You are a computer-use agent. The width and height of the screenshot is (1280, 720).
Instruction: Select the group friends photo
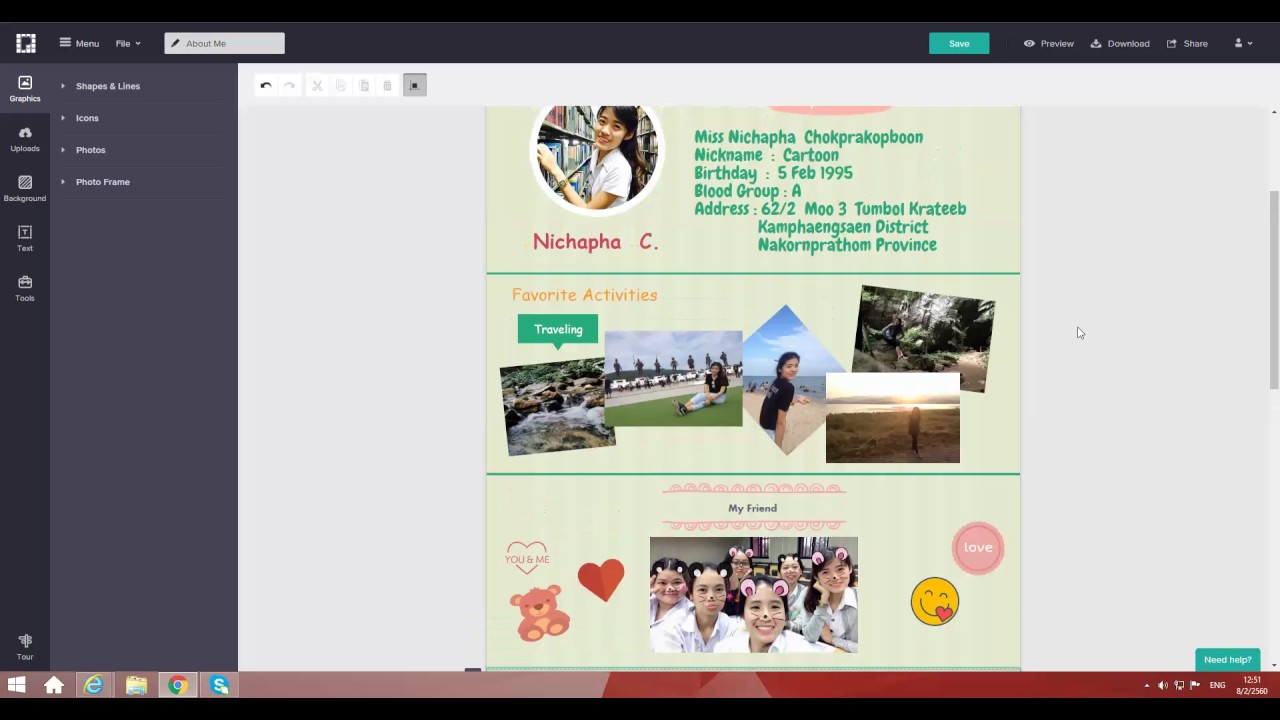754,595
